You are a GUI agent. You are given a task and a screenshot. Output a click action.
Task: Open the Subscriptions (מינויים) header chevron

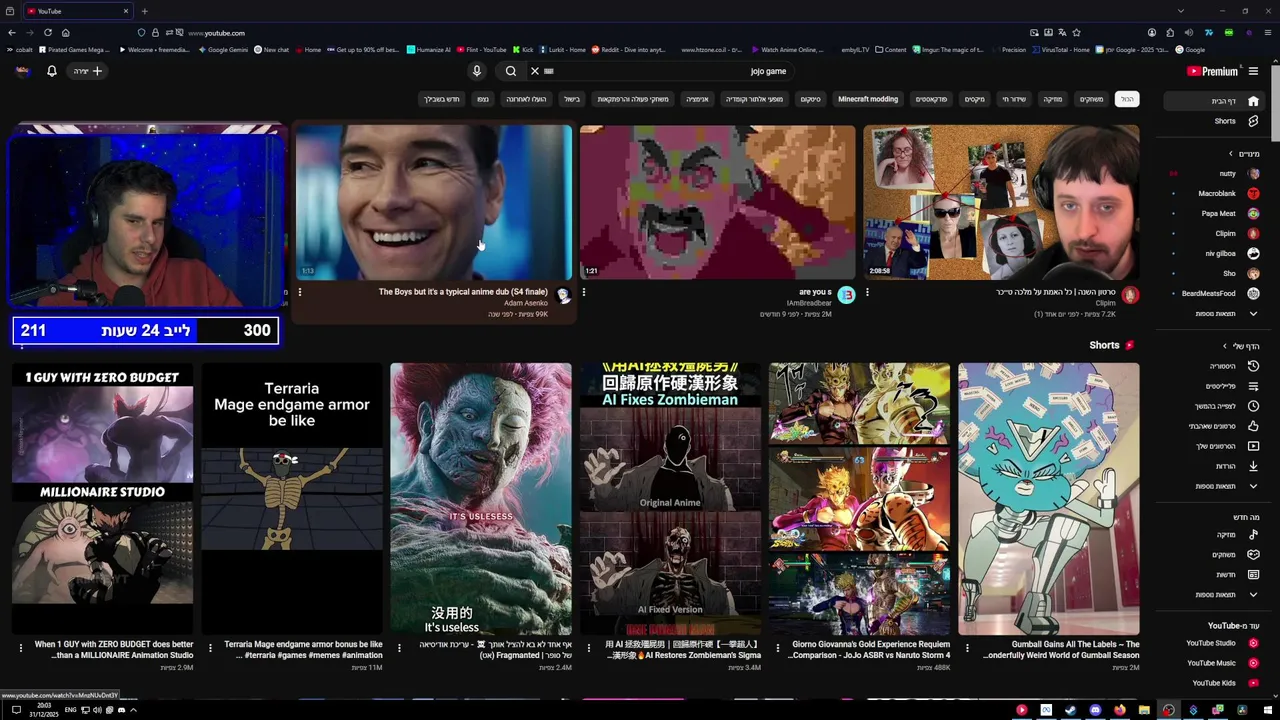pyautogui.click(x=1231, y=154)
